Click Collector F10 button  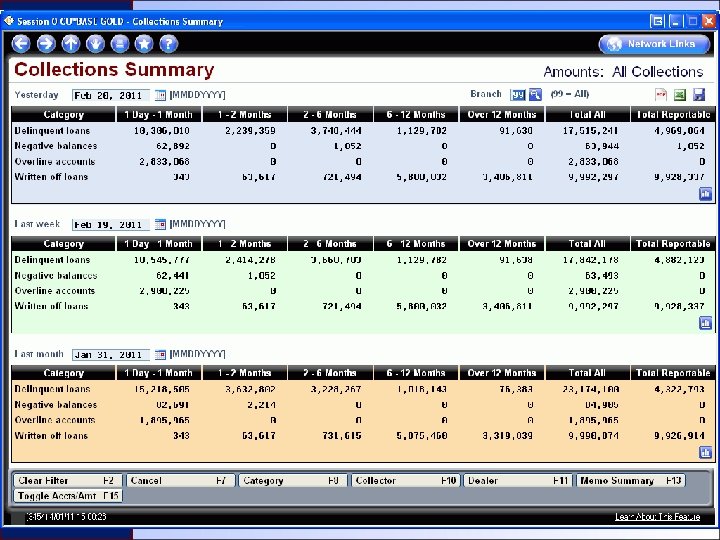point(405,480)
